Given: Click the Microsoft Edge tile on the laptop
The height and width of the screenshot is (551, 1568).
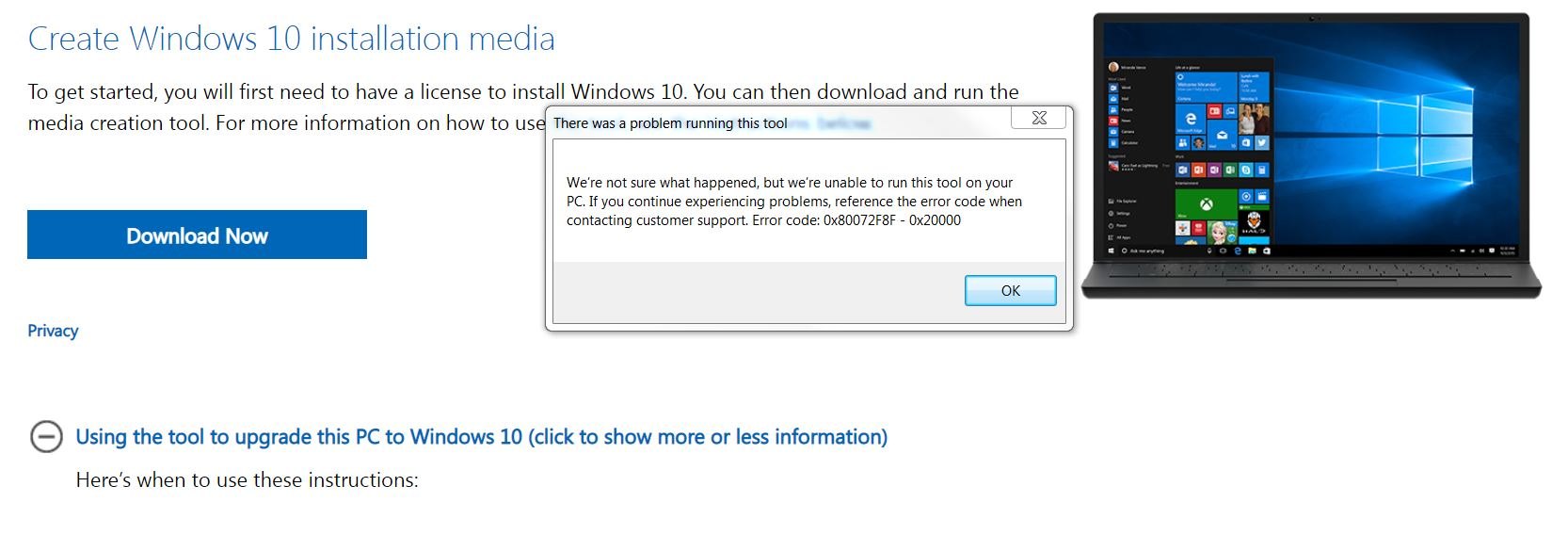Looking at the screenshot, I should [1190, 121].
